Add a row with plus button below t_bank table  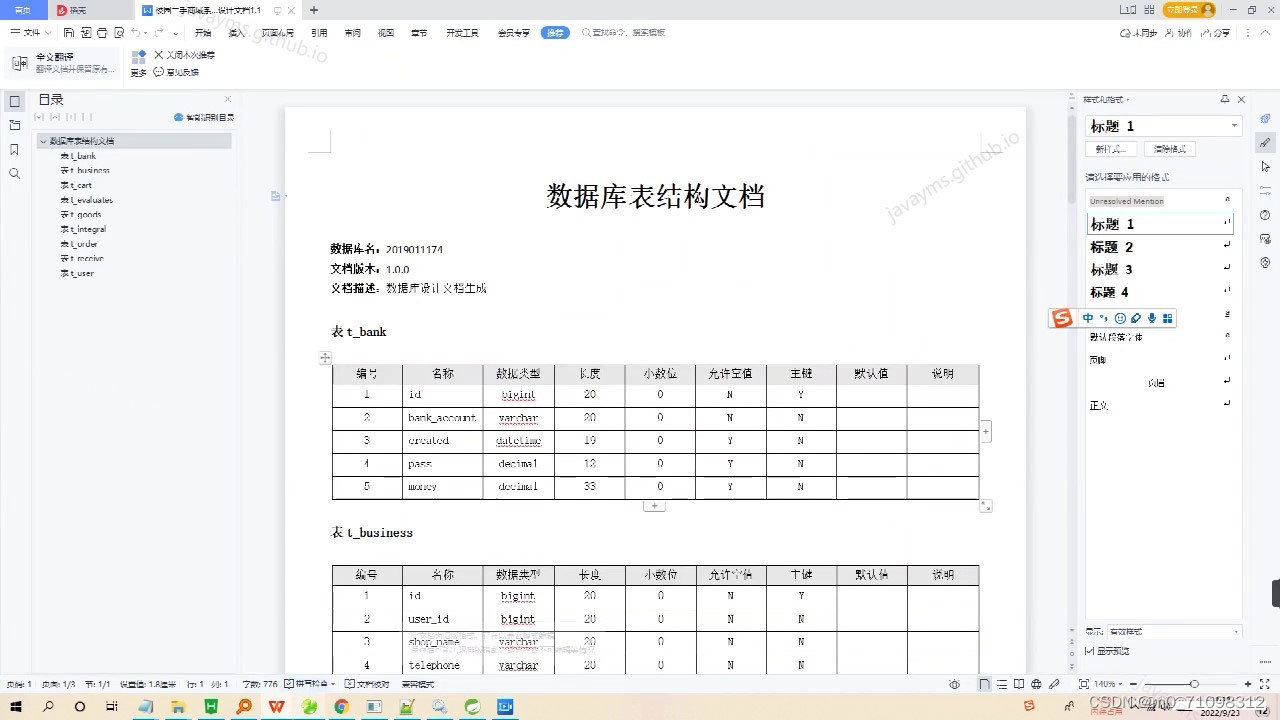tap(654, 506)
